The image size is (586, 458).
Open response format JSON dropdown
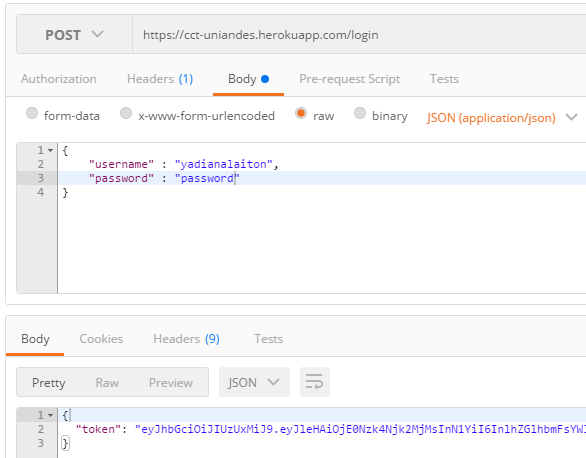pyautogui.click(x=254, y=382)
